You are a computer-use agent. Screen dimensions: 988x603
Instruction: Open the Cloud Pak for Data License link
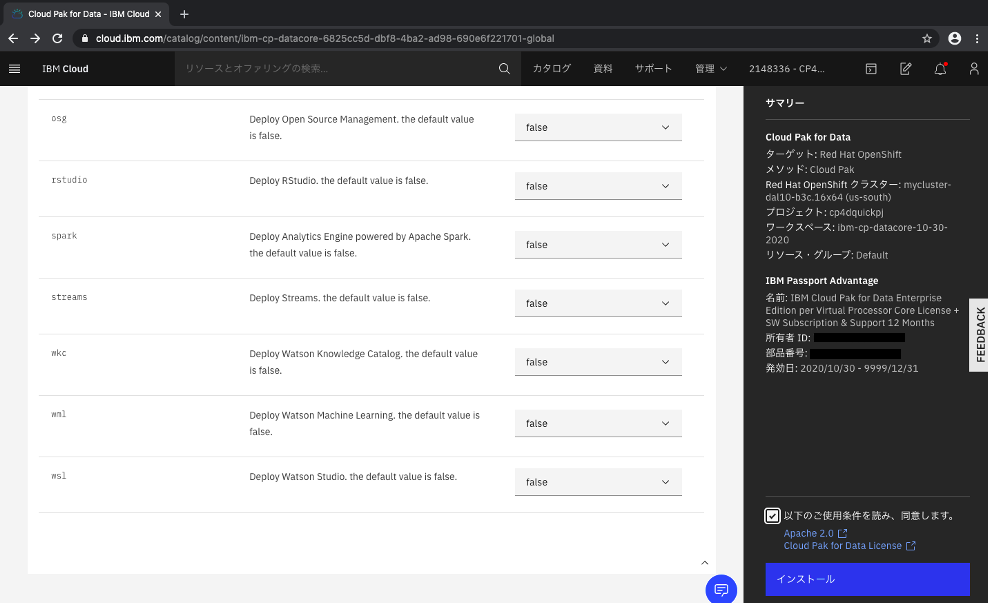pos(849,546)
